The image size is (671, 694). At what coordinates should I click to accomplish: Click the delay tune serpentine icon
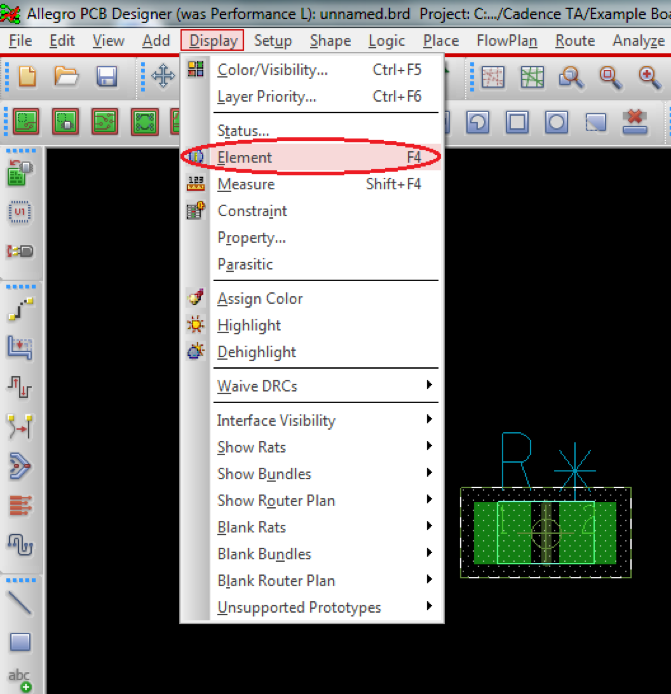coord(20,544)
